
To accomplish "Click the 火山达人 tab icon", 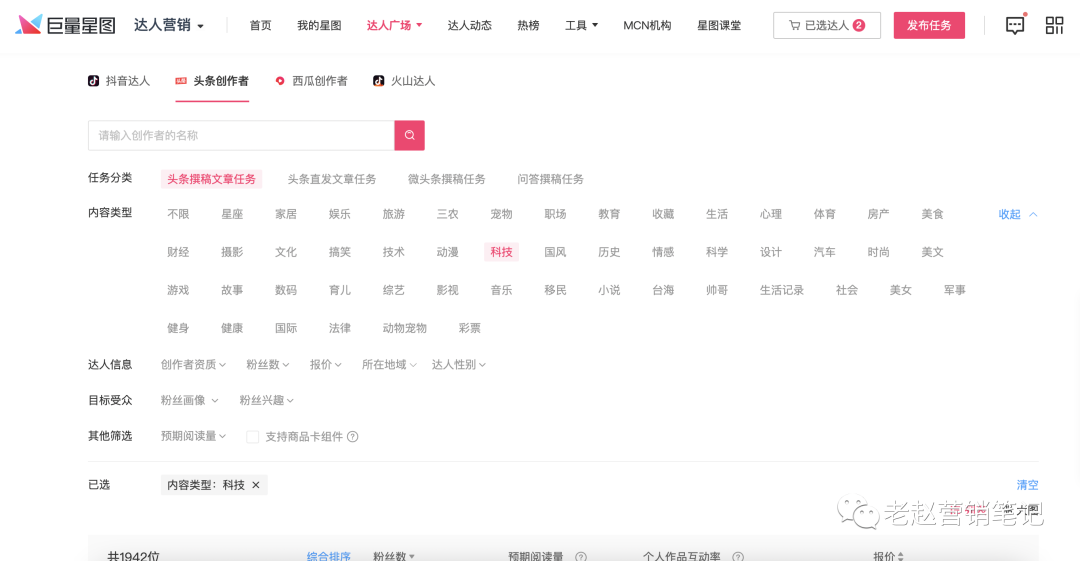I will click(378, 81).
